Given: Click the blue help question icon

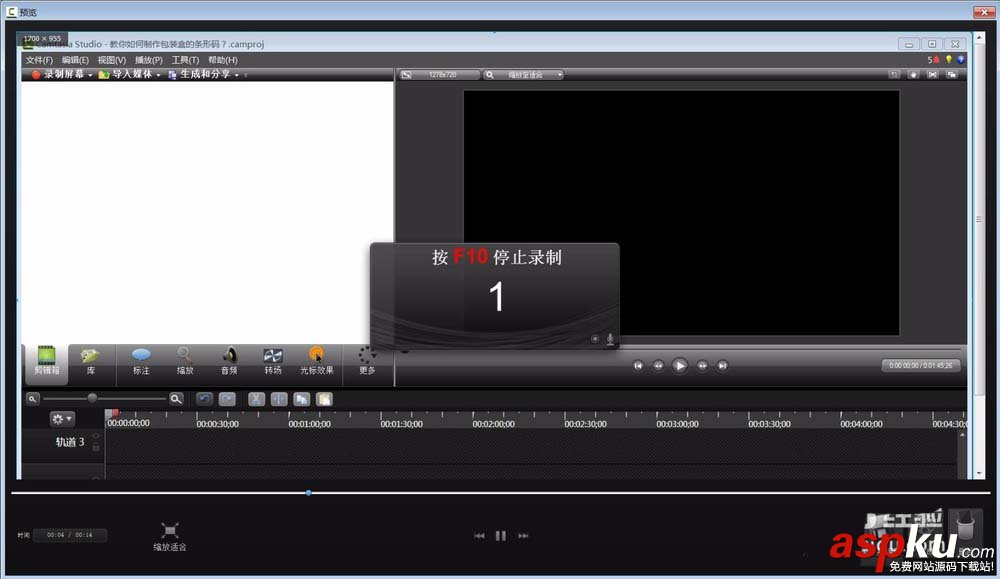Looking at the screenshot, I should 960,60.
